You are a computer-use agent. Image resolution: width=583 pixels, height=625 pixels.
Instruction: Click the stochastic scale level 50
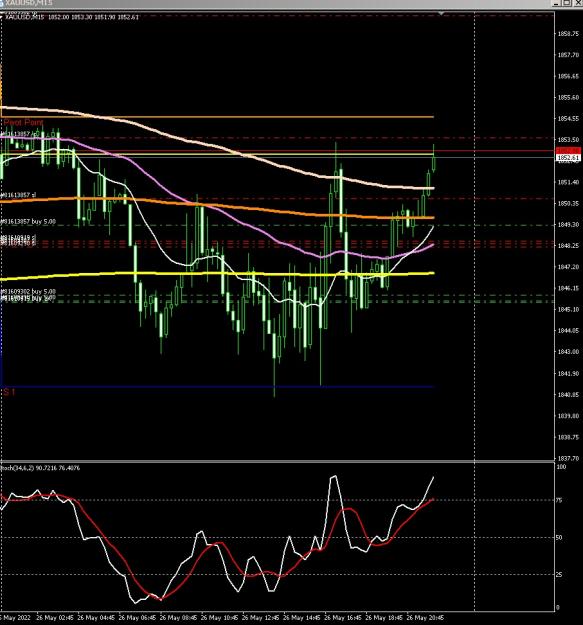(559, 538)
